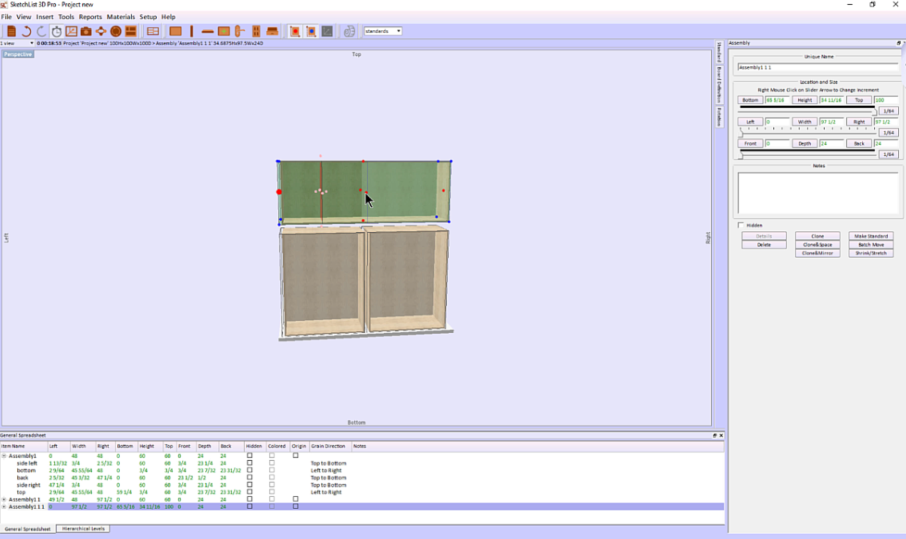Click the camera snapshot icon
906x539 pixels.
pos(86,31)
